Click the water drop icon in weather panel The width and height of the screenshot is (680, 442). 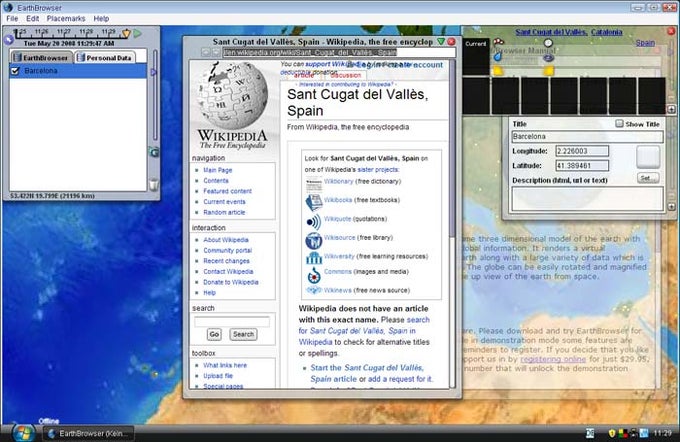(x=498, y=57)
